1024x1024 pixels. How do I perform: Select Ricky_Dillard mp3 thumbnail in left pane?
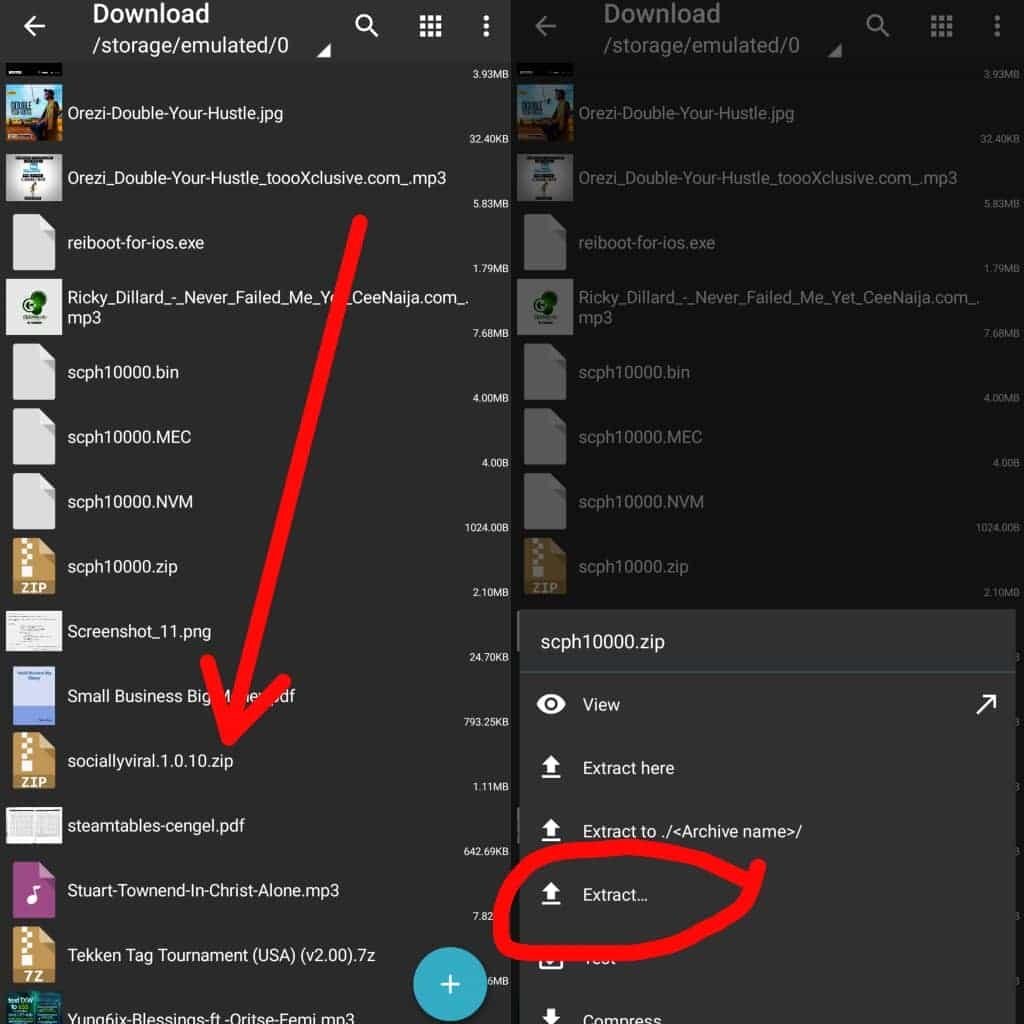tap(34, 307)
